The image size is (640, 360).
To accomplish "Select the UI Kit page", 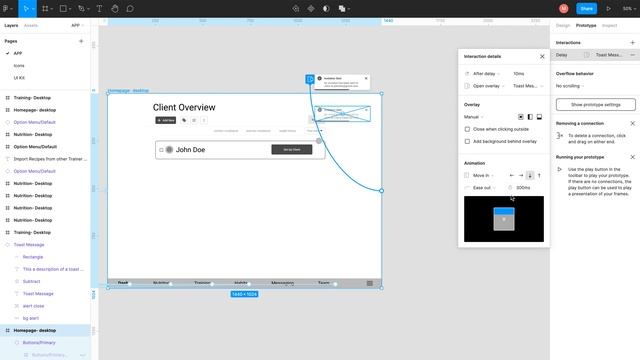I will pyautogui.click(x=19, y=78).
